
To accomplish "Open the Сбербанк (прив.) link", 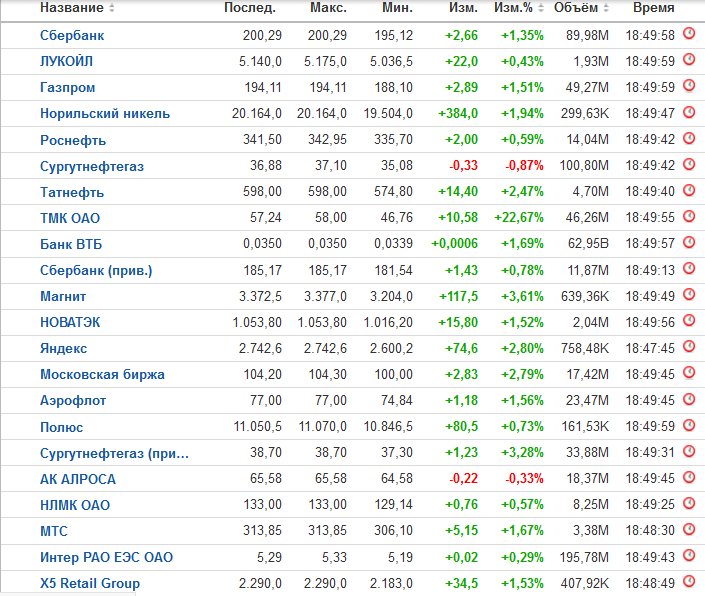I will tap(96, 270).
